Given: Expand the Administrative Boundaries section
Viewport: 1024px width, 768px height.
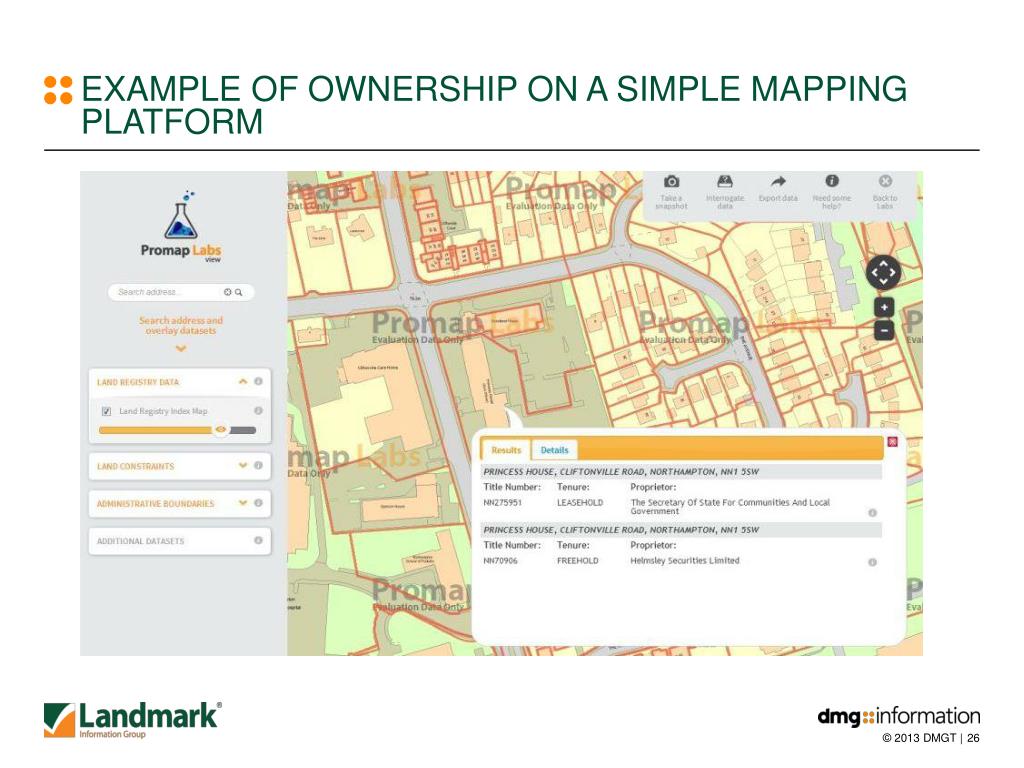Looking at the screenshot, I should pyautogui.click(x=243, y=503).
